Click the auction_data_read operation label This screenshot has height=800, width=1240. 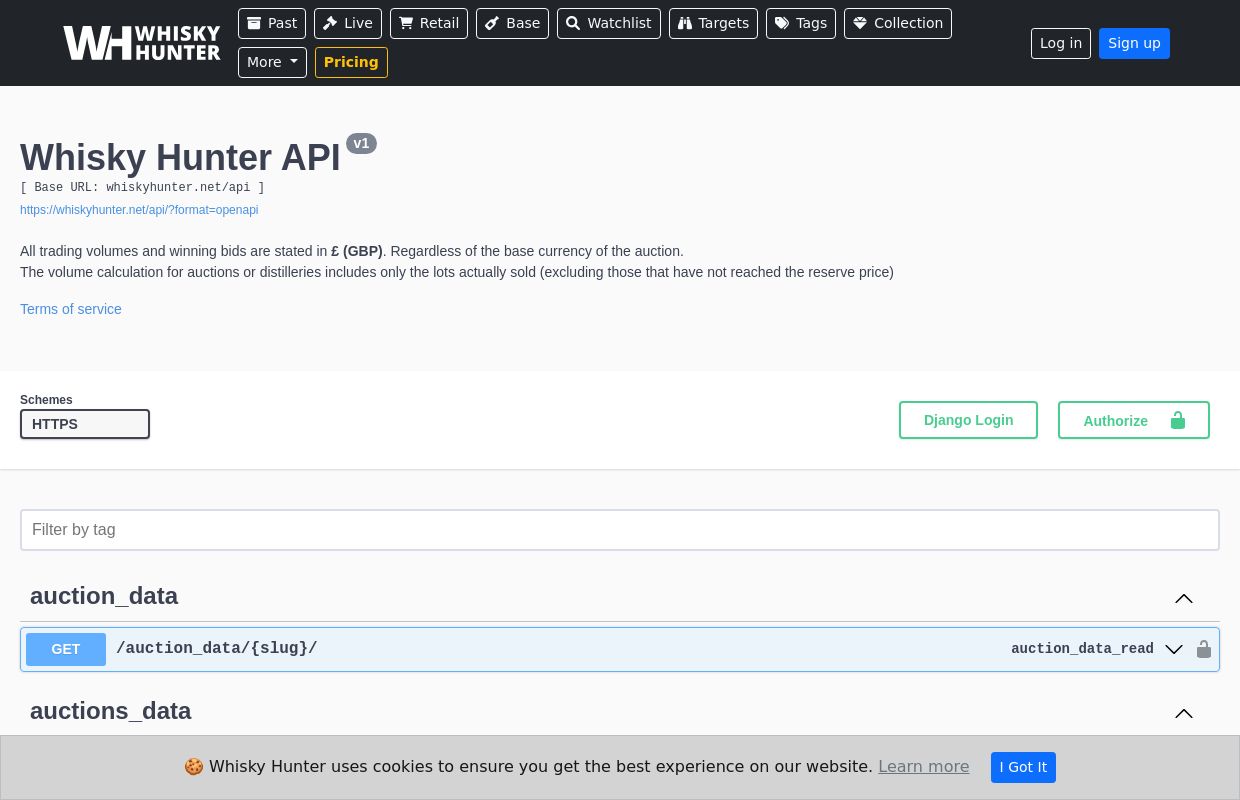[1082, 649]
